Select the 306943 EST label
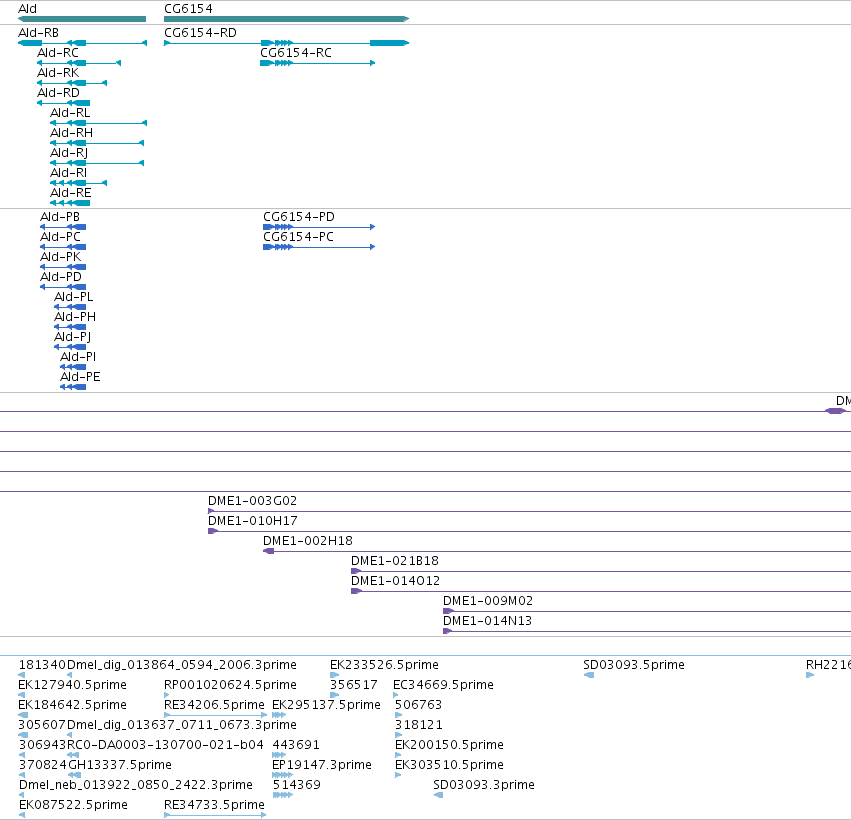The width and height of the screenshot is (851, 820). [42, 745]
